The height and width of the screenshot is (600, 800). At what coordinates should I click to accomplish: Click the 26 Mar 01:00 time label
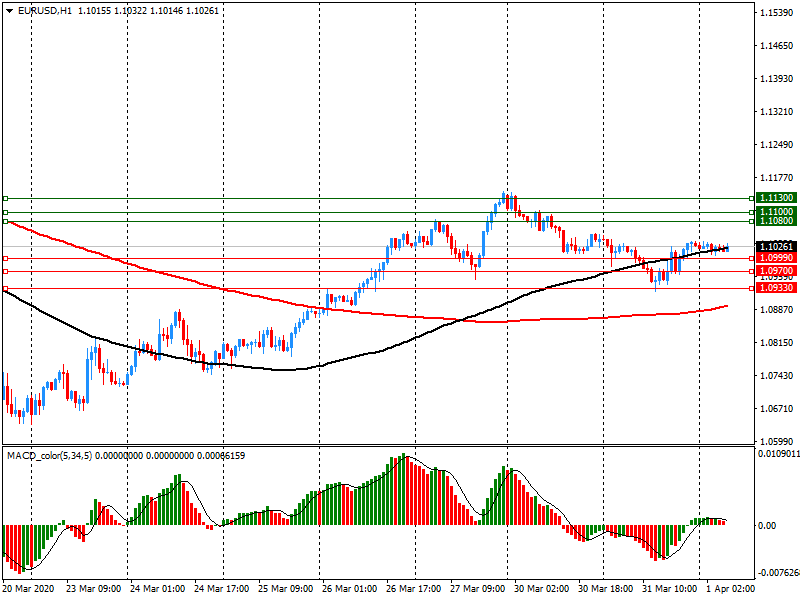click(x=349, y=589)
